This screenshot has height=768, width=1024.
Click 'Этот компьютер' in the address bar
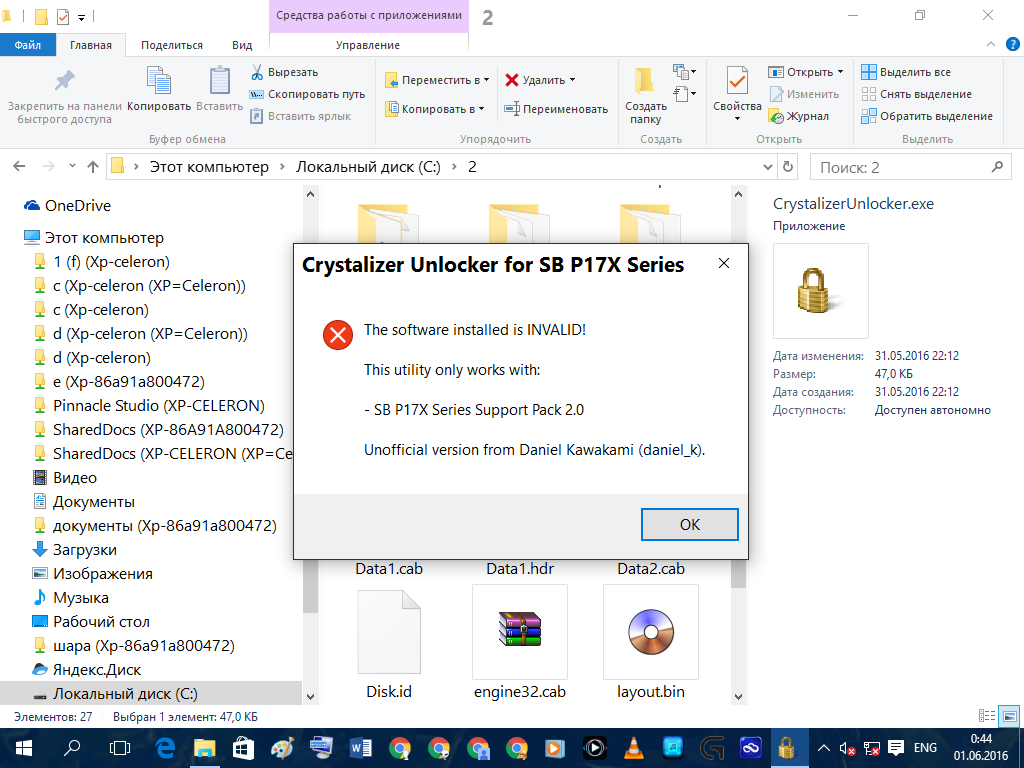point(209,167)
